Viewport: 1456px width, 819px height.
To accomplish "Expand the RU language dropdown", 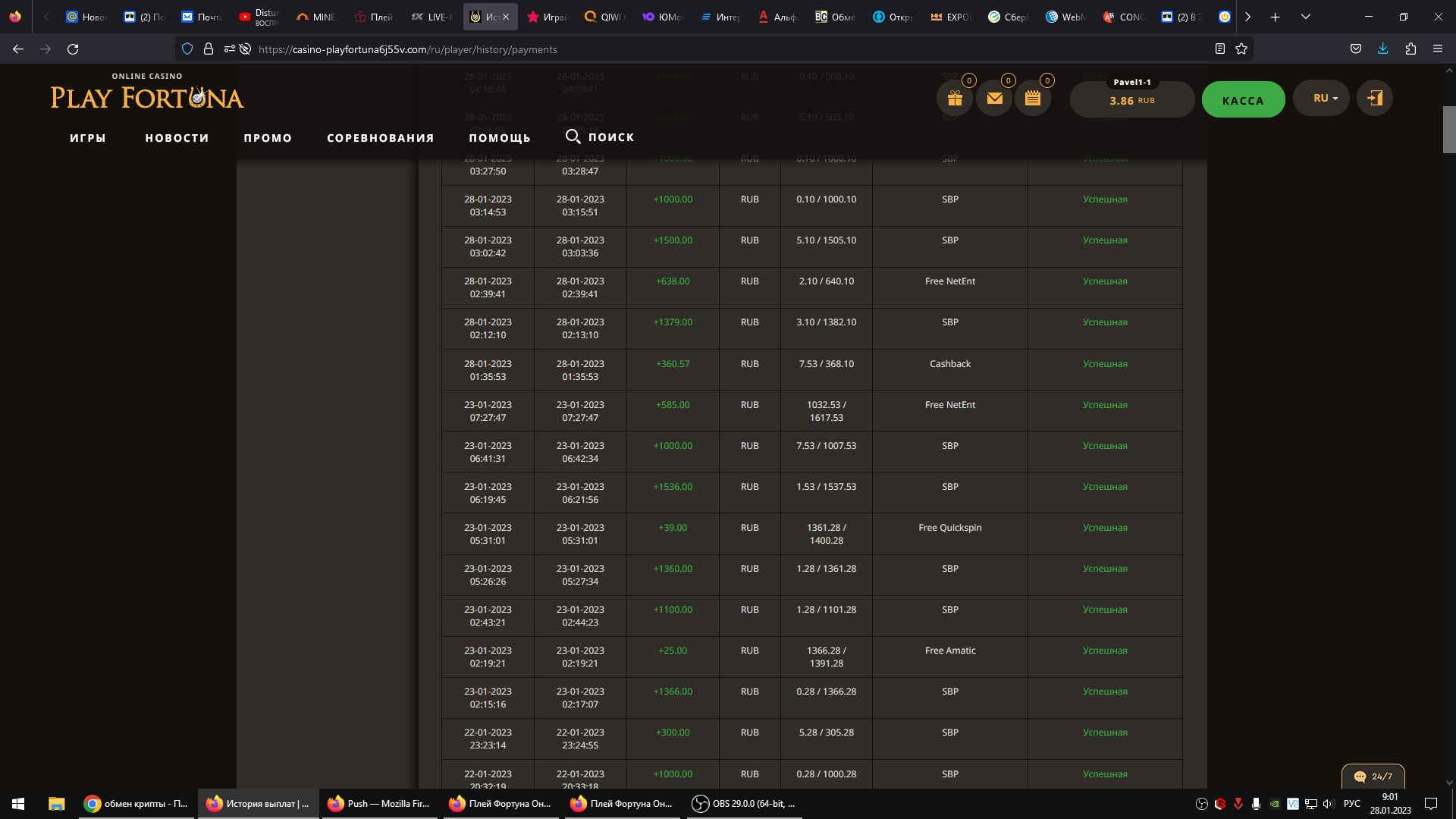I will [x=1321, y=99].
